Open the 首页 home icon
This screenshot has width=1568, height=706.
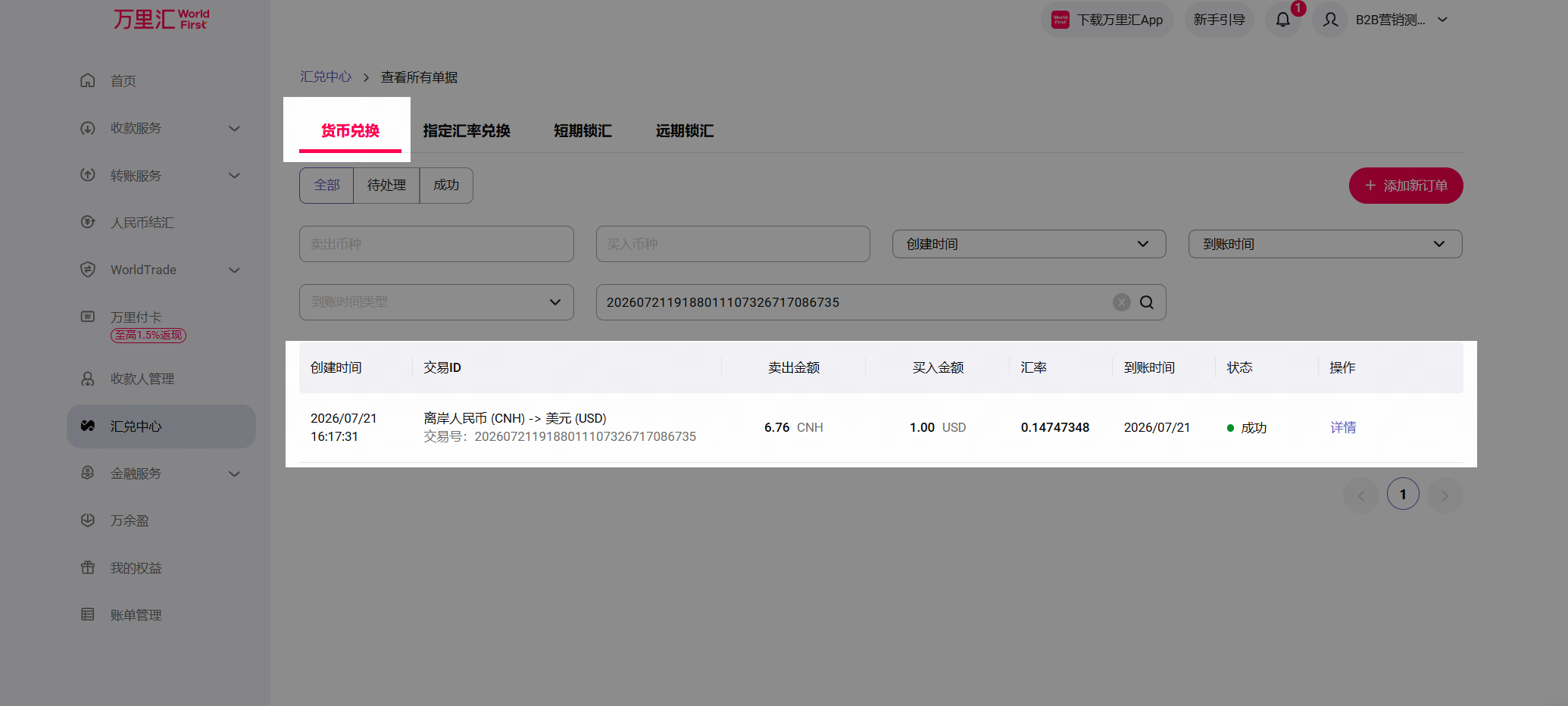pos(88,80)
